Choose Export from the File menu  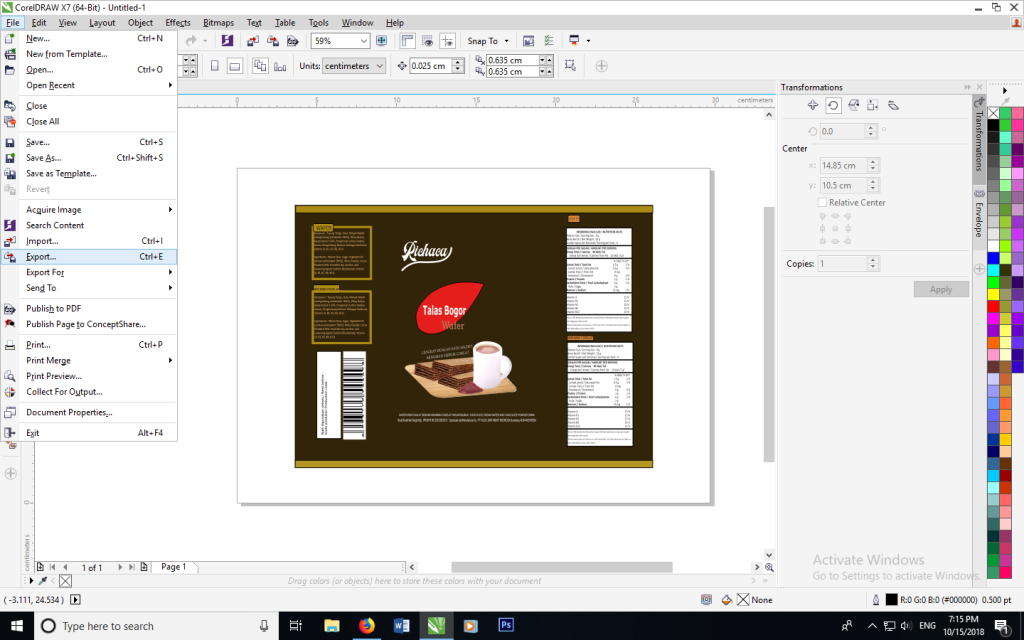click(89, 257)
